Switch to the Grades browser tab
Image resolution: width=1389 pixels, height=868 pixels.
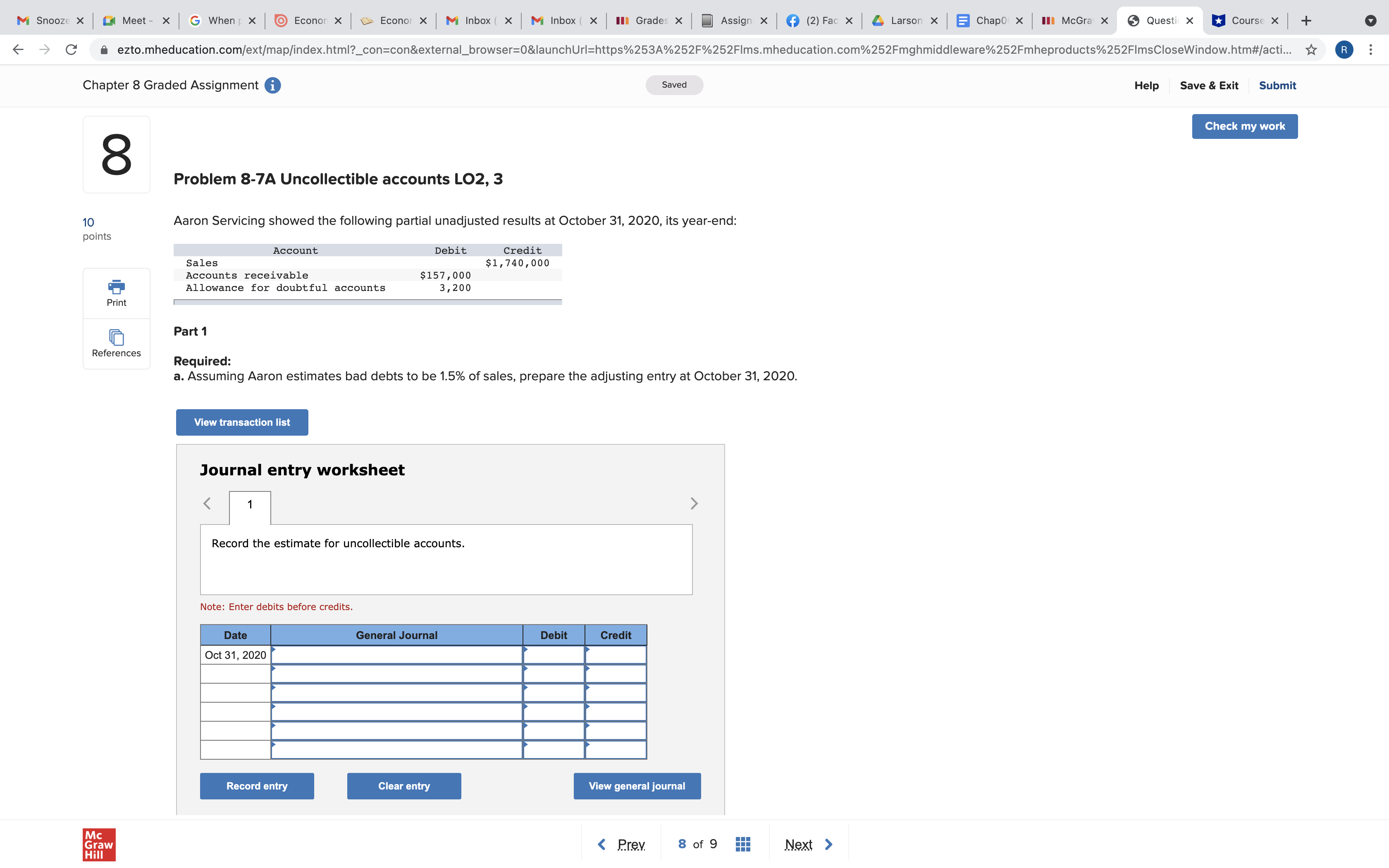(x=646, y=20)
